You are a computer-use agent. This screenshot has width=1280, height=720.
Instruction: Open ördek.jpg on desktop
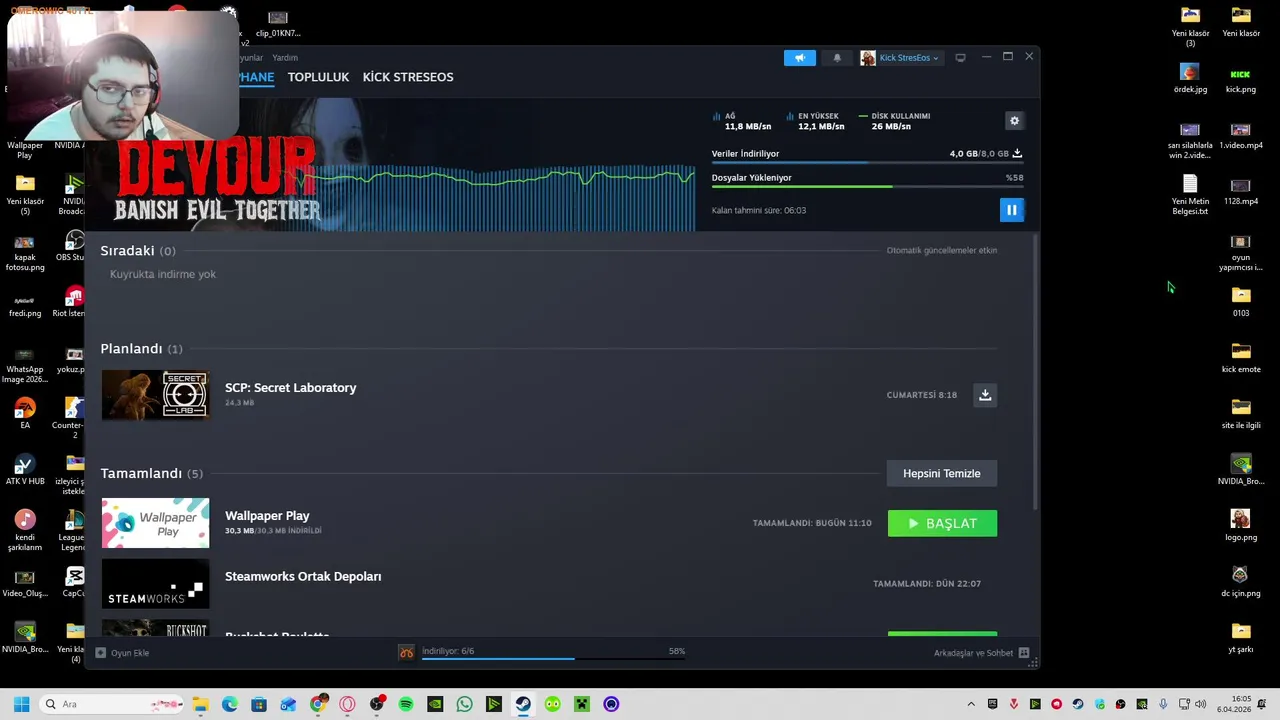(1190, 78)
